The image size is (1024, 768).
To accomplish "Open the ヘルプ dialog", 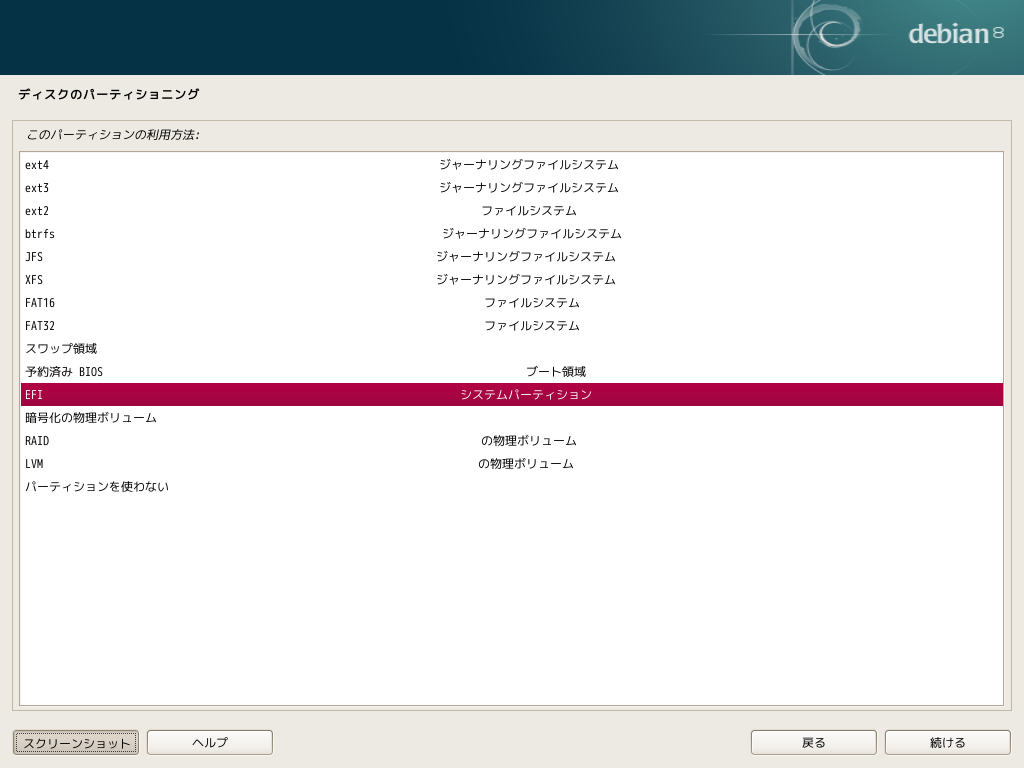I will (209, 742).
